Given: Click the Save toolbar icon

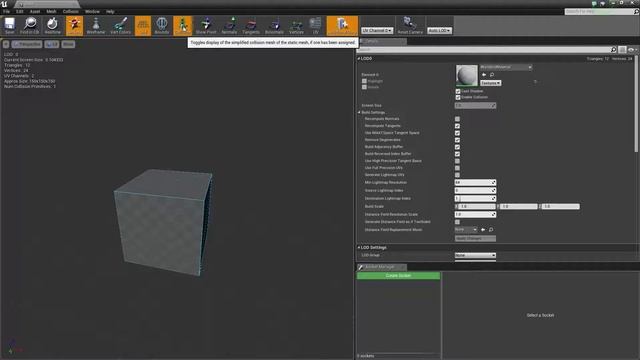Looking at the screenshot, I should (9, 25).
